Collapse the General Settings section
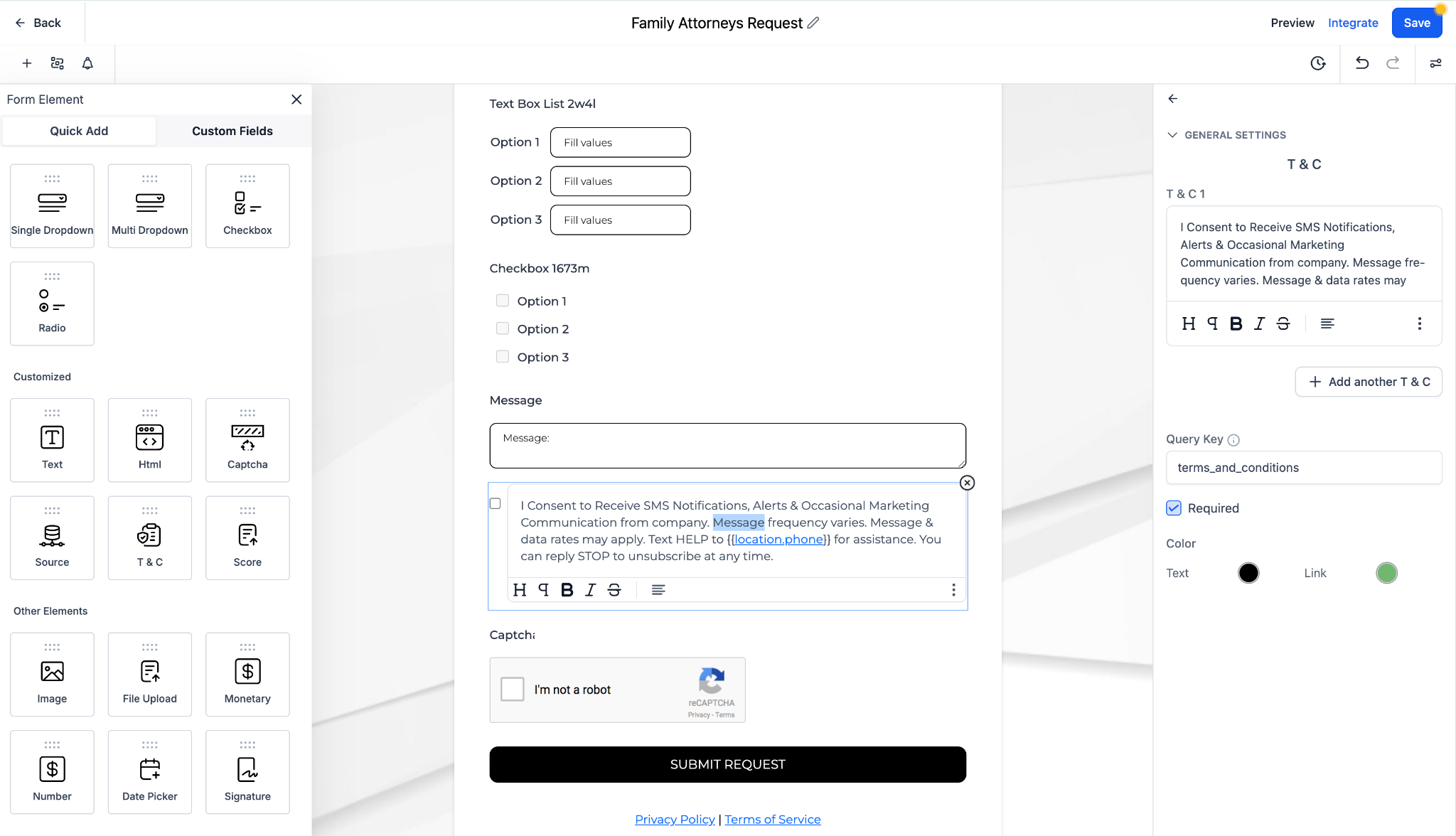 1172,135
